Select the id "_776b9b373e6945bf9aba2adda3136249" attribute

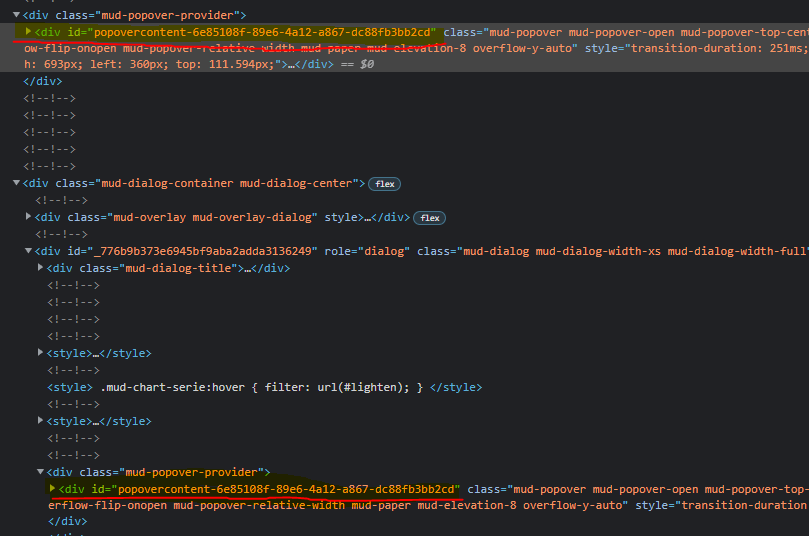pos(192,251)
